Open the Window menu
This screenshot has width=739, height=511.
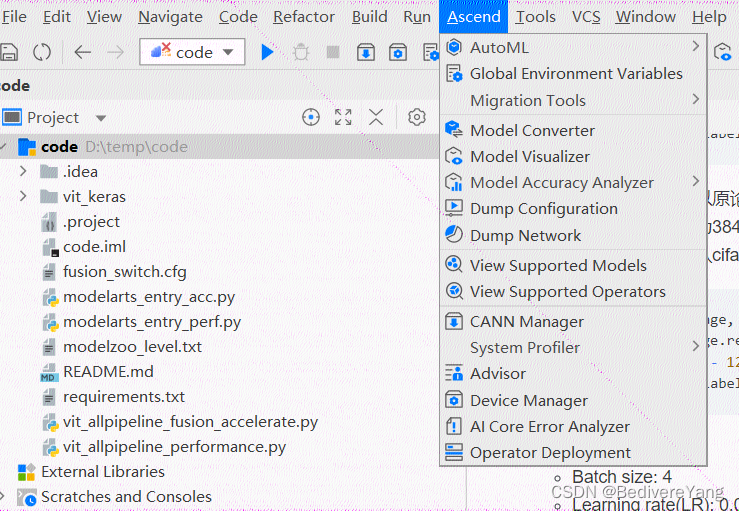tap(646, 17)
